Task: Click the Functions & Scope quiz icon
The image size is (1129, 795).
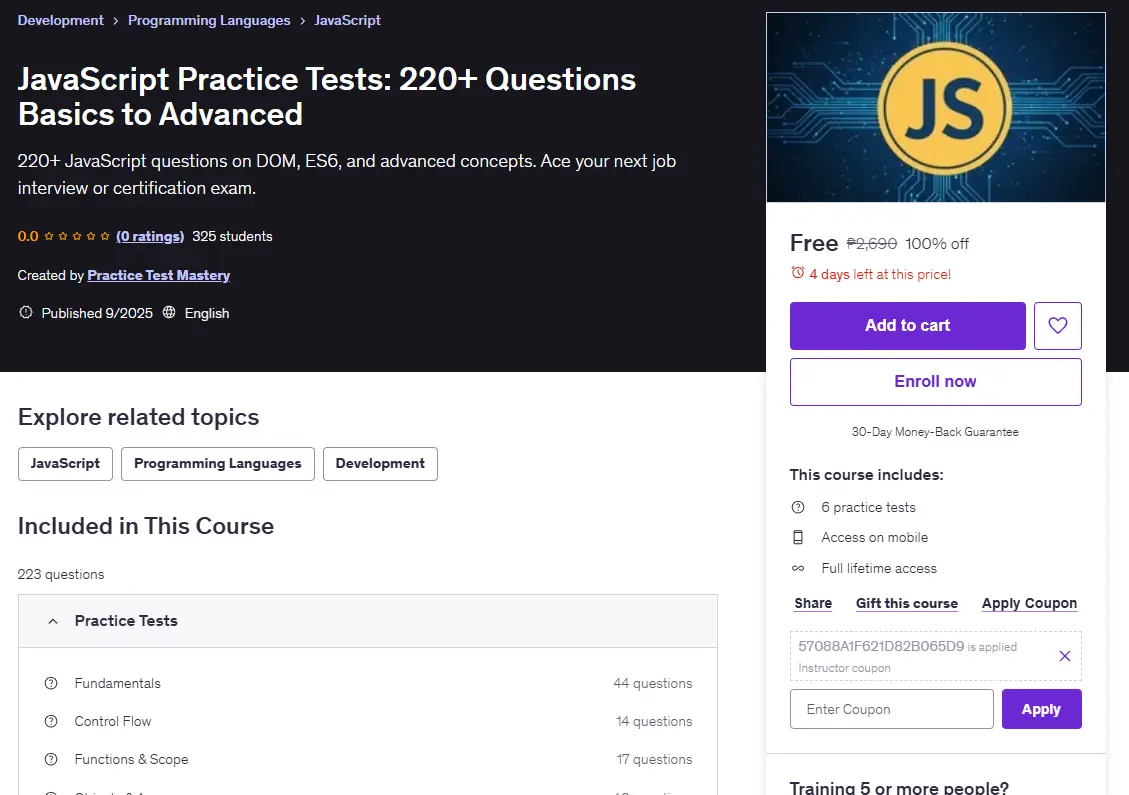Action: 51,759
